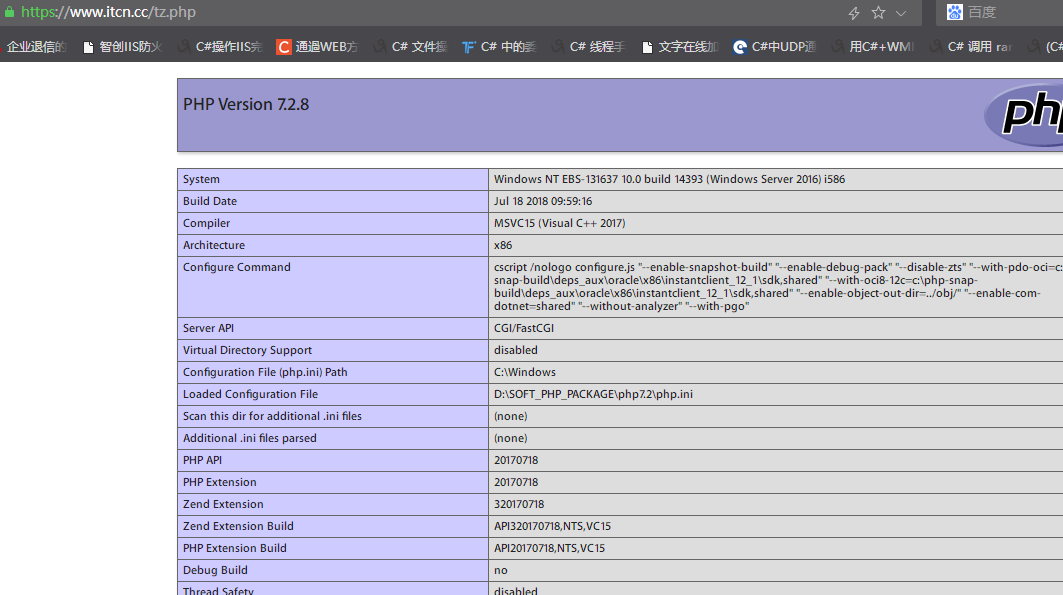Open the 企业退信的 bookmark
The image size is (1063, 595).
[36, 47]
